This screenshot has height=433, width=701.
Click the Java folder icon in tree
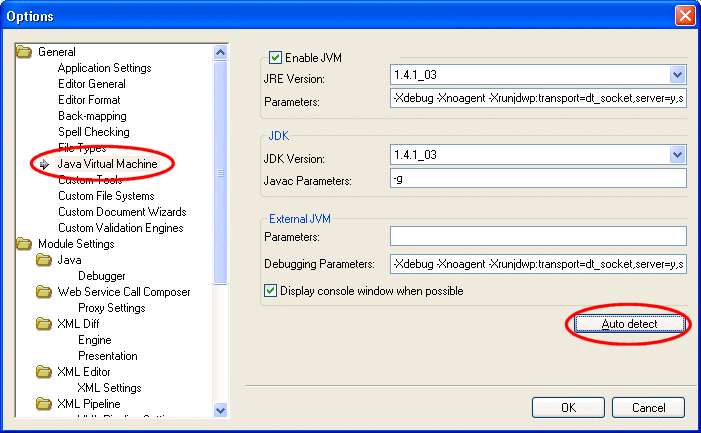click(x=44, y=260)
